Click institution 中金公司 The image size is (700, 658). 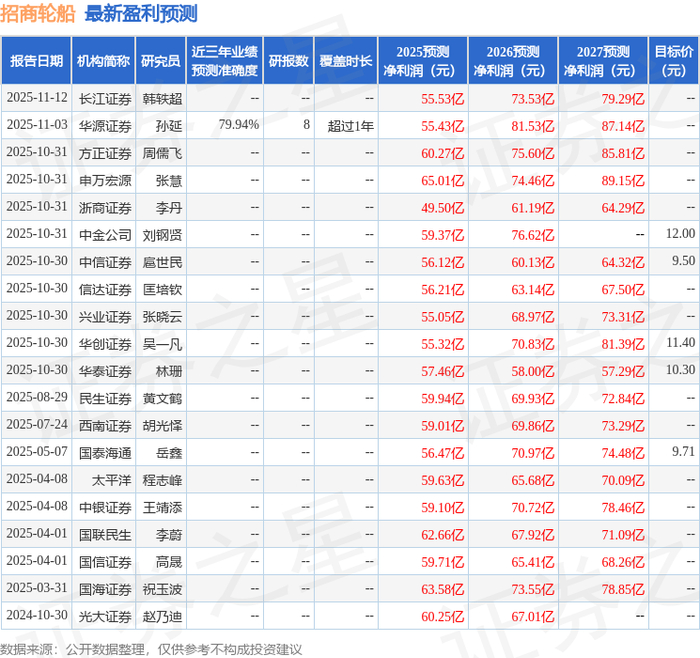coord(105,235)
